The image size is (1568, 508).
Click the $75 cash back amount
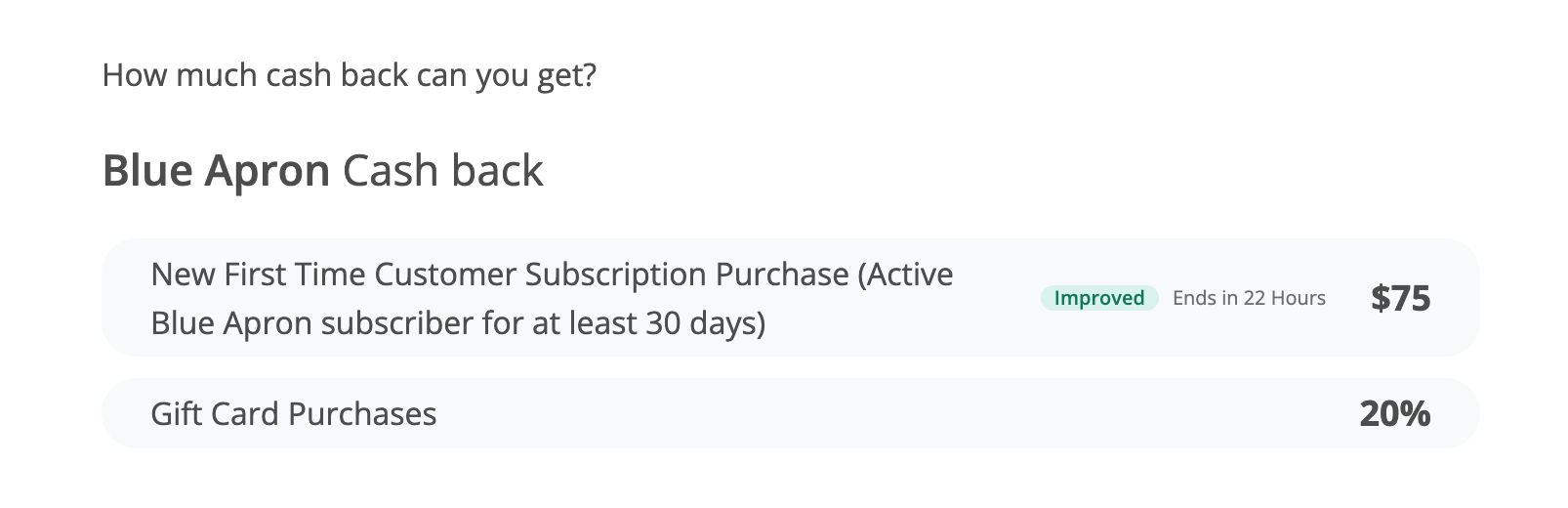pos(1400,298)
